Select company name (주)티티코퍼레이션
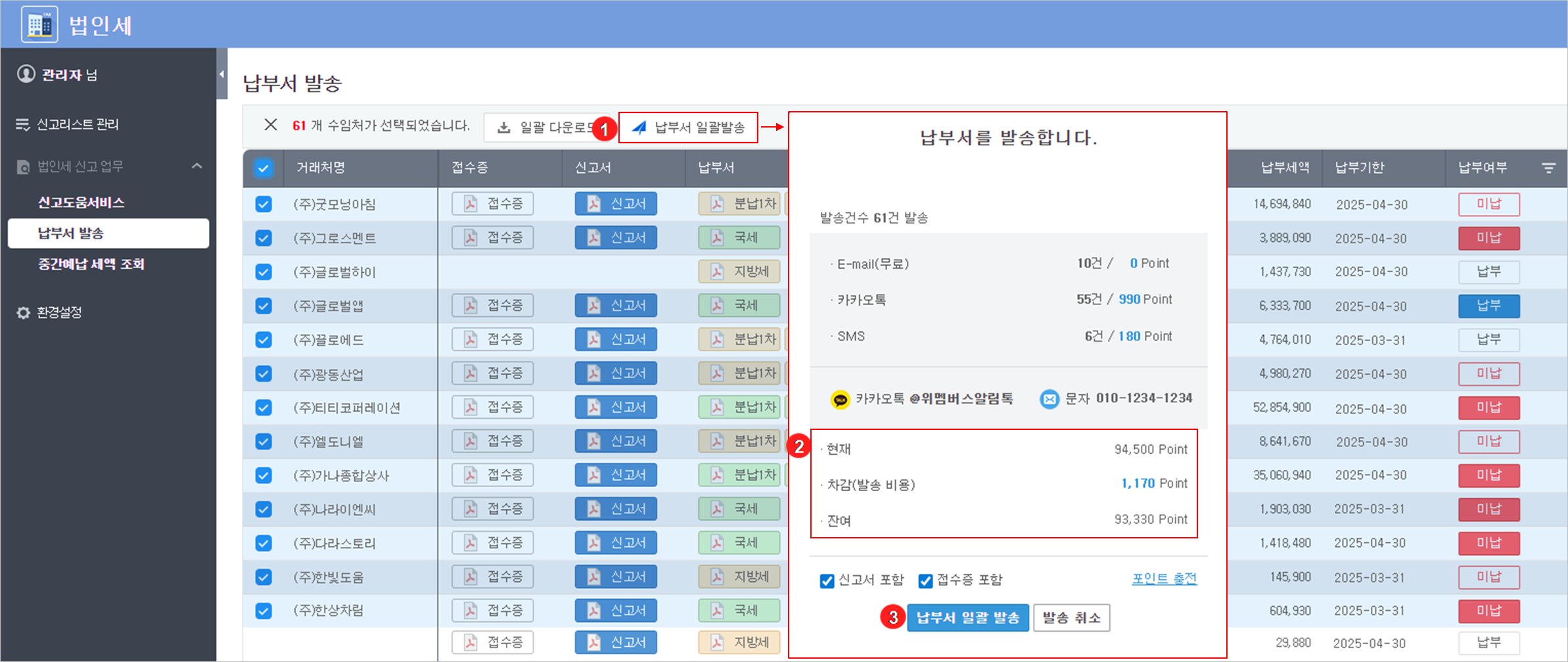 346,408
